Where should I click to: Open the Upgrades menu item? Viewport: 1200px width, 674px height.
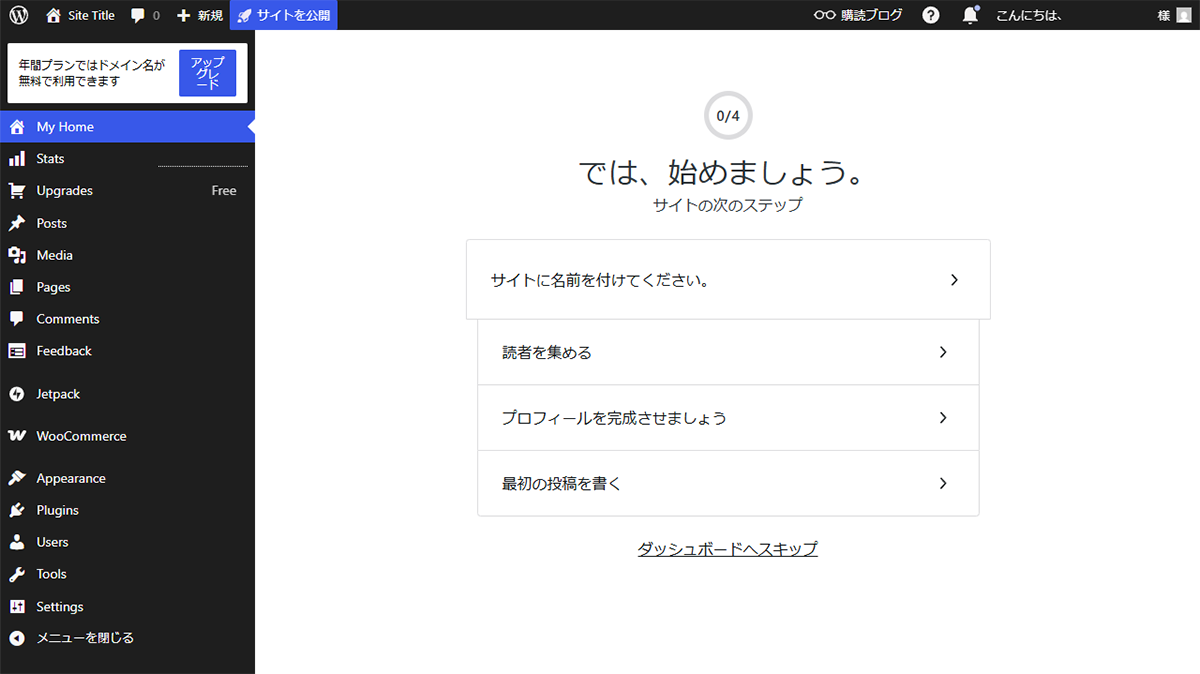[x=127, y=191]
